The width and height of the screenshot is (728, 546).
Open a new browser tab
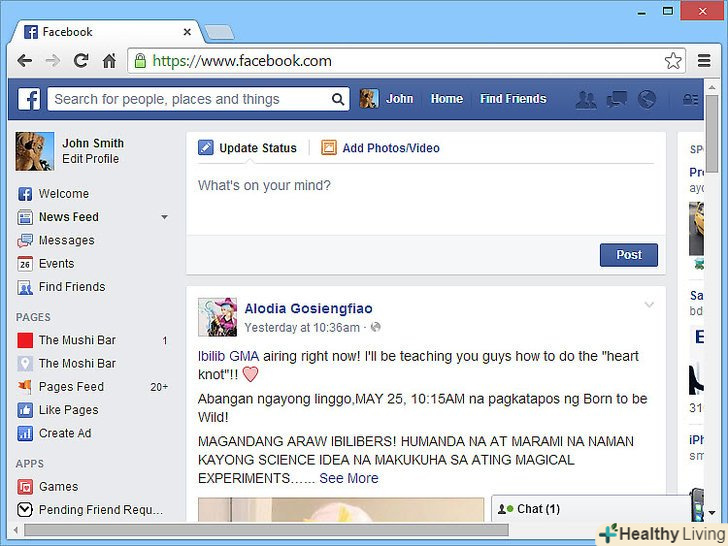point(219,32)
